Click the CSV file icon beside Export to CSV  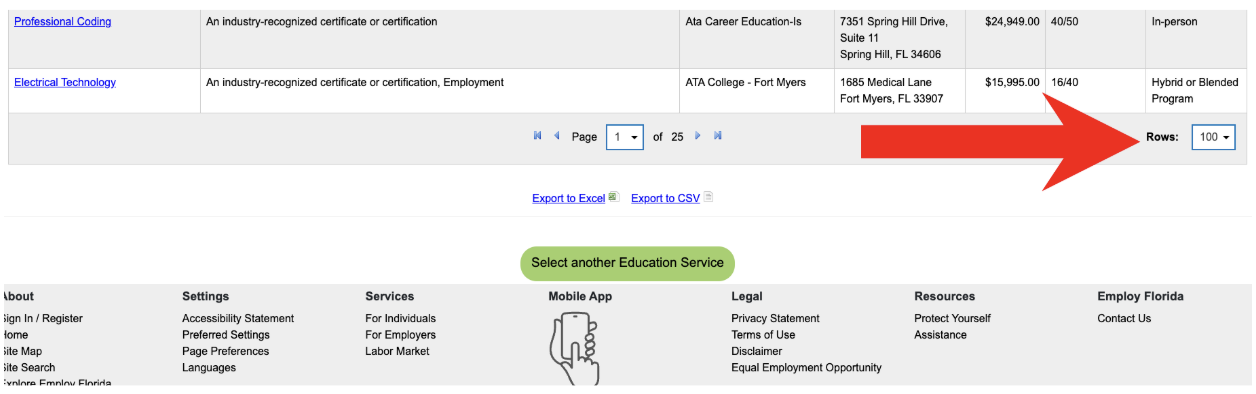708,197
